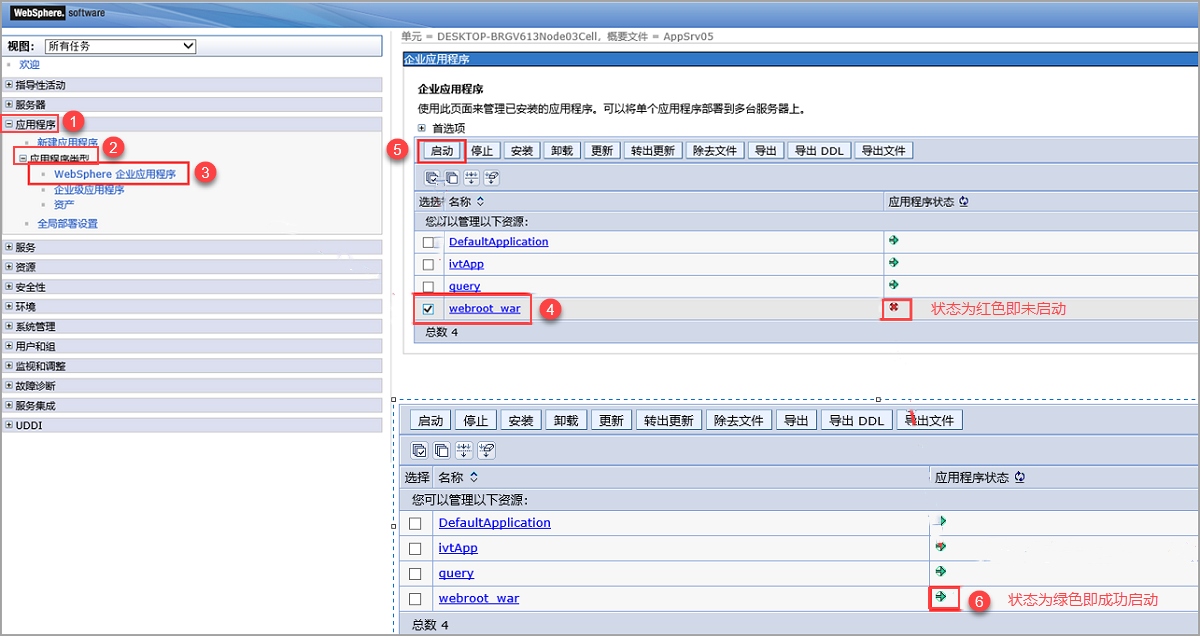Click 除去文件 button in upper toolbar
Screen dimensions: 1200x636
click(715, 151)
